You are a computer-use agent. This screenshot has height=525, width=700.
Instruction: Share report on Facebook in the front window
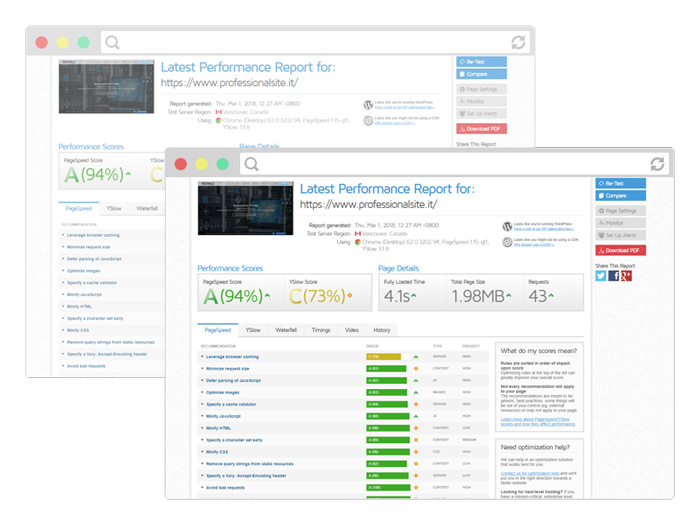(x=614, y=275)
